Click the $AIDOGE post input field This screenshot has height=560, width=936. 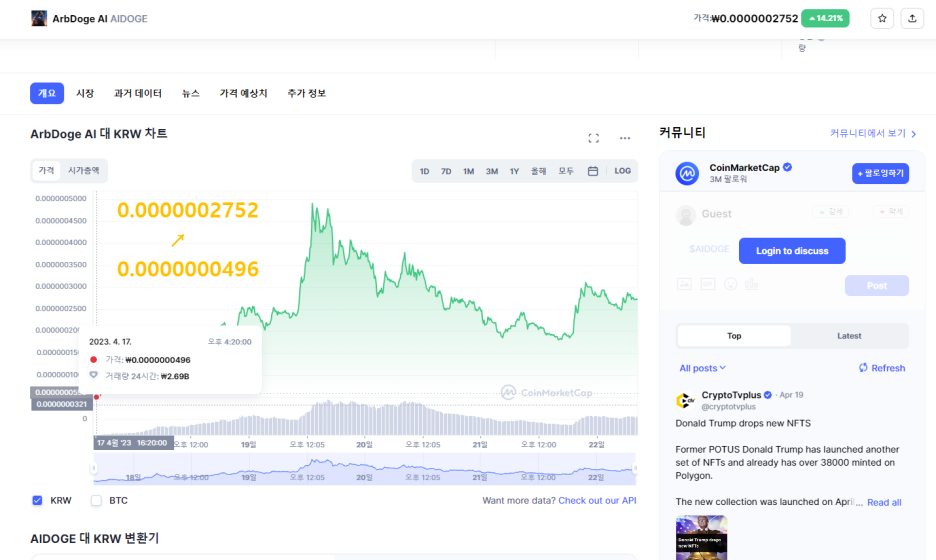pos(709,249)
